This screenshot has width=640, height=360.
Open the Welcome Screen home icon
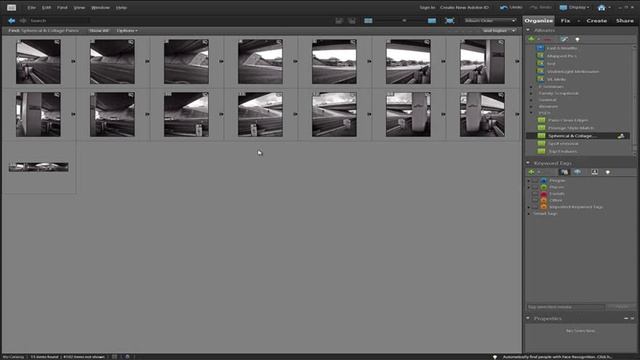point(601,7)
